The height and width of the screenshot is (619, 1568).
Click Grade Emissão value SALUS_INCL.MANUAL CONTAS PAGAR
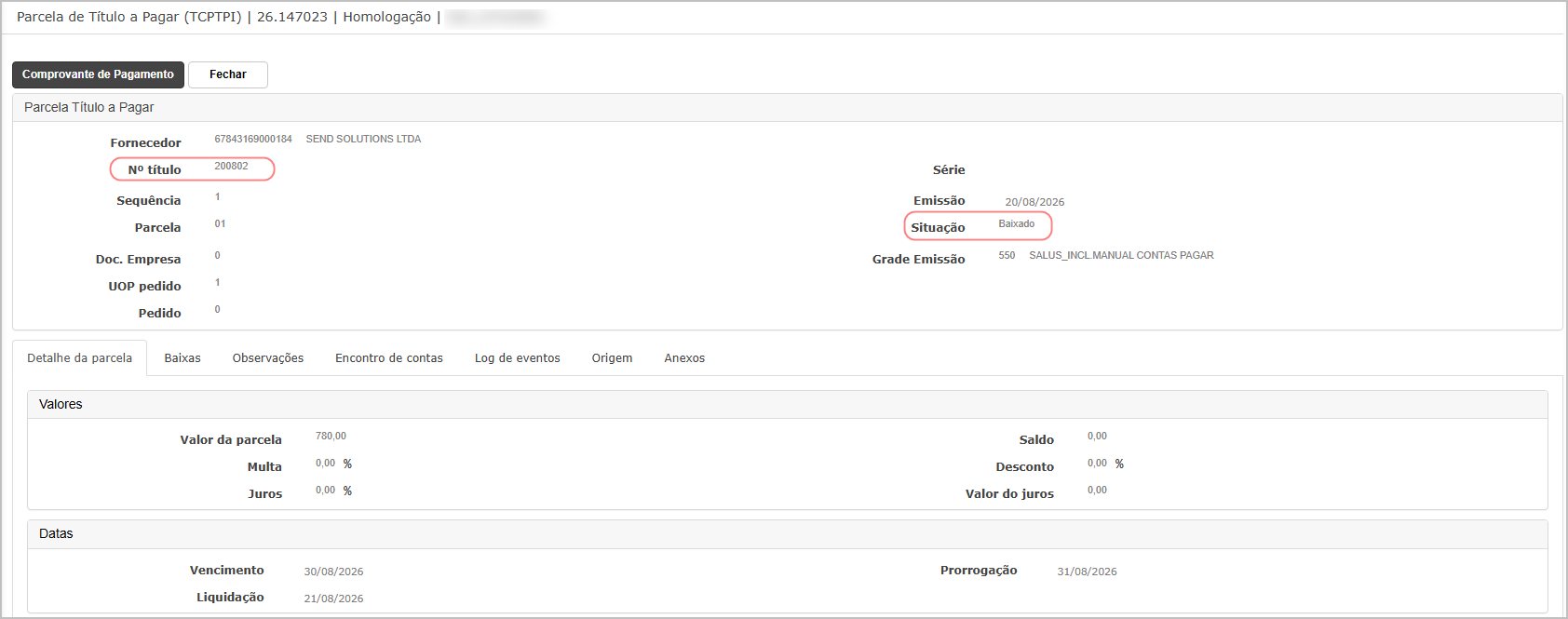(1121, 256)
